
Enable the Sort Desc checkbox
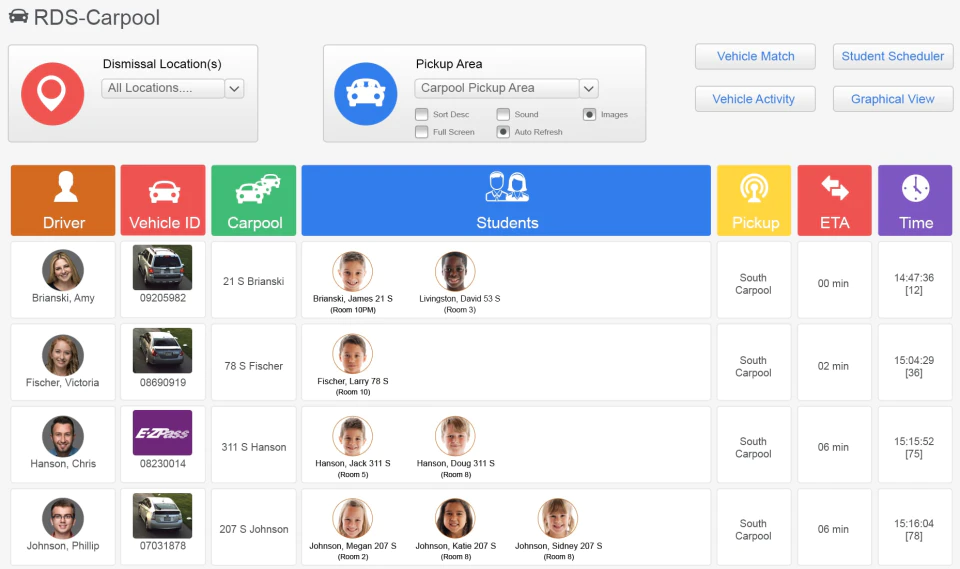(x=421, y=115)
